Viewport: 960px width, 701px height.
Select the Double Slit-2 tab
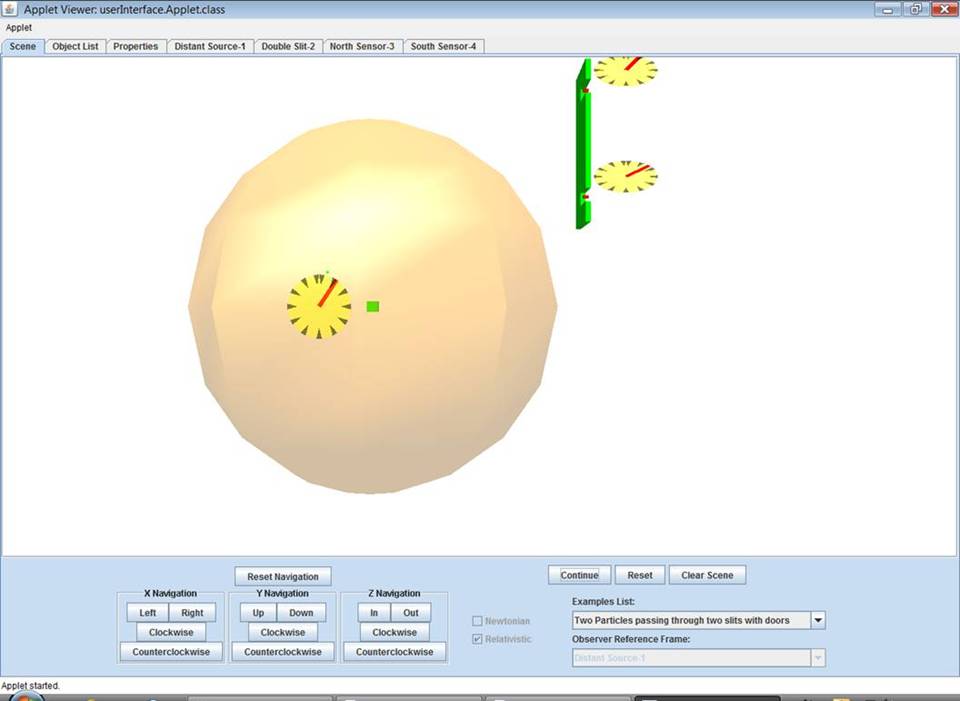click(x=288, y=46)
